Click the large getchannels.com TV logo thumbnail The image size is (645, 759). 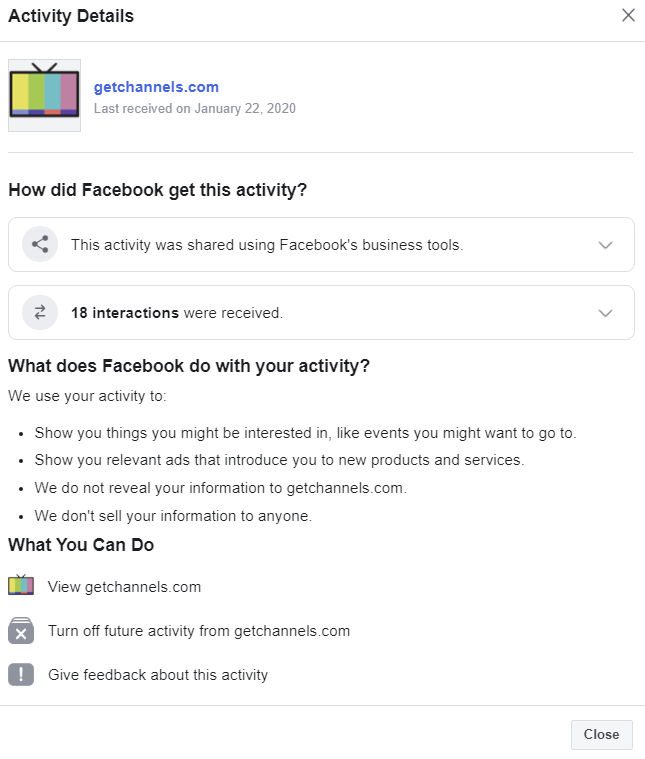coord(44,96)
